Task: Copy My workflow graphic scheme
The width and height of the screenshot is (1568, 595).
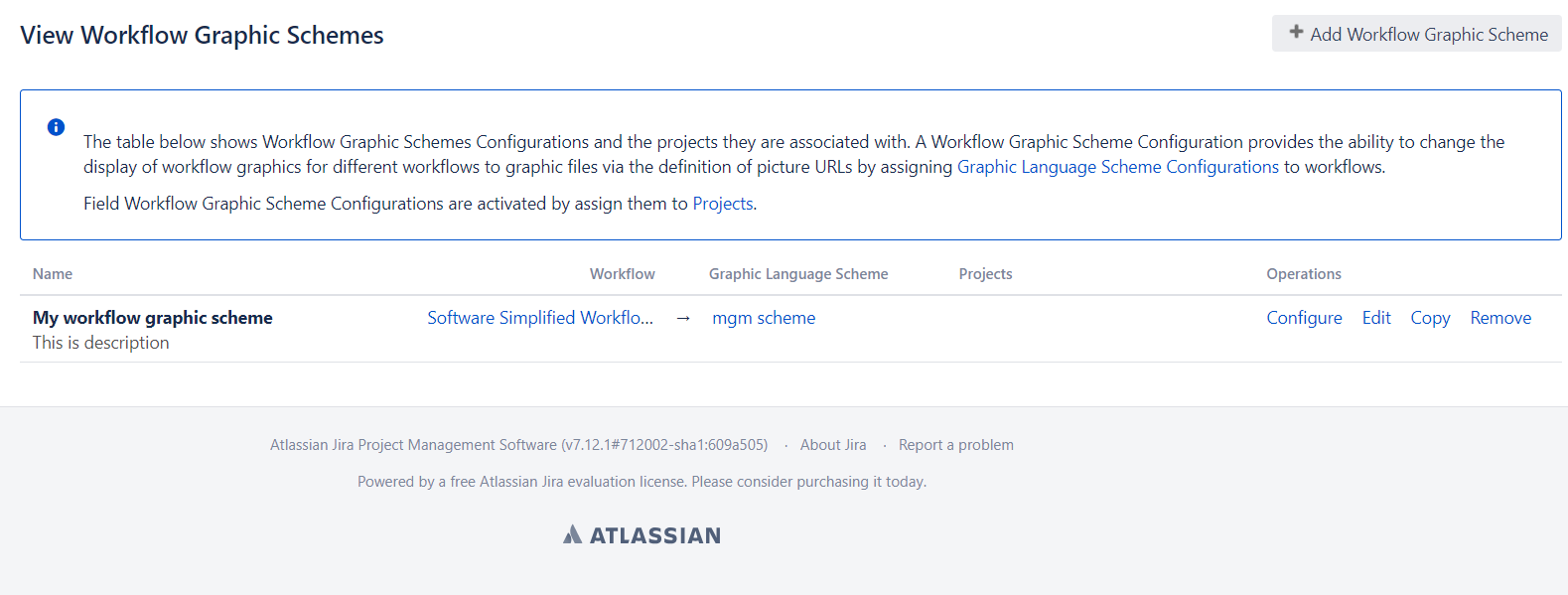Action: coord(1430,318)
